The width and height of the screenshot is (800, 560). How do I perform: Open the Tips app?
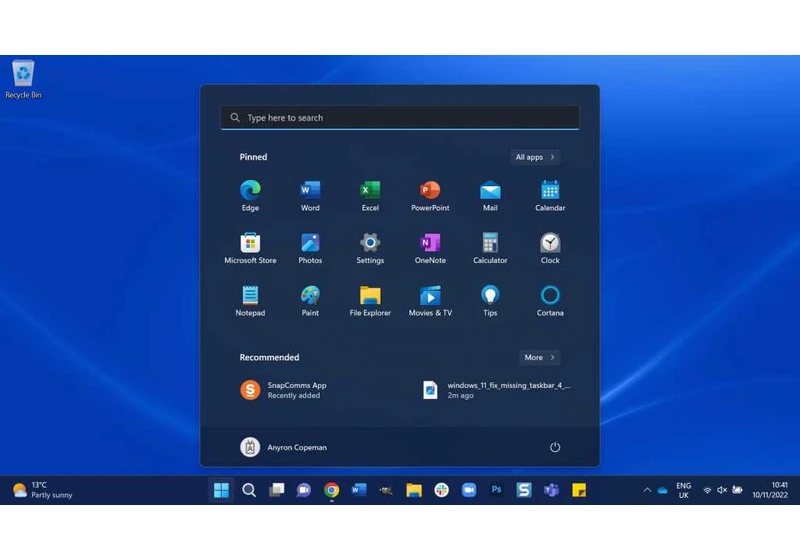tap(490, 301)
